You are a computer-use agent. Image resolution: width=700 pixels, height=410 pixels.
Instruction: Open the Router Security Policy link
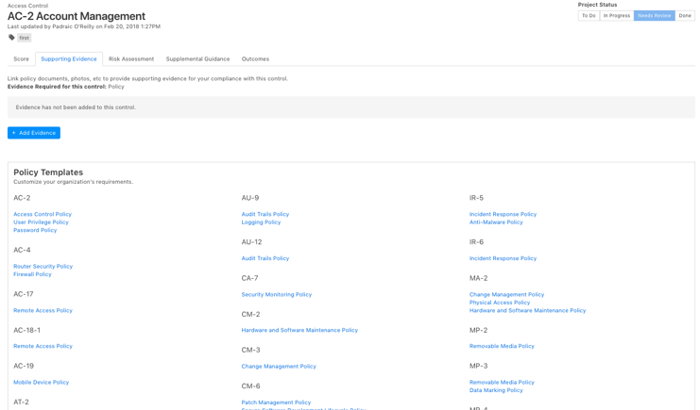pos(43,266)
